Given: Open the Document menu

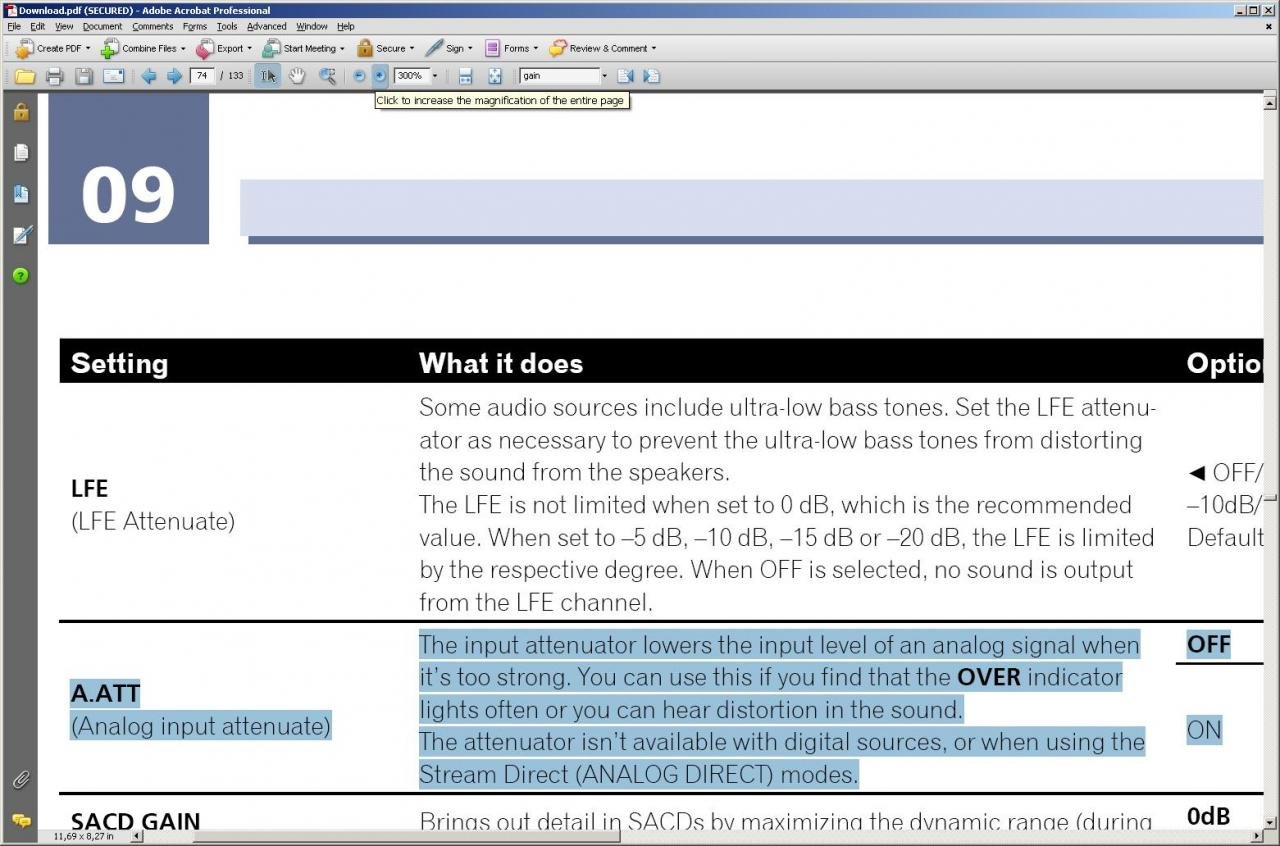Looking at the screenshot, I should (102, 26).
